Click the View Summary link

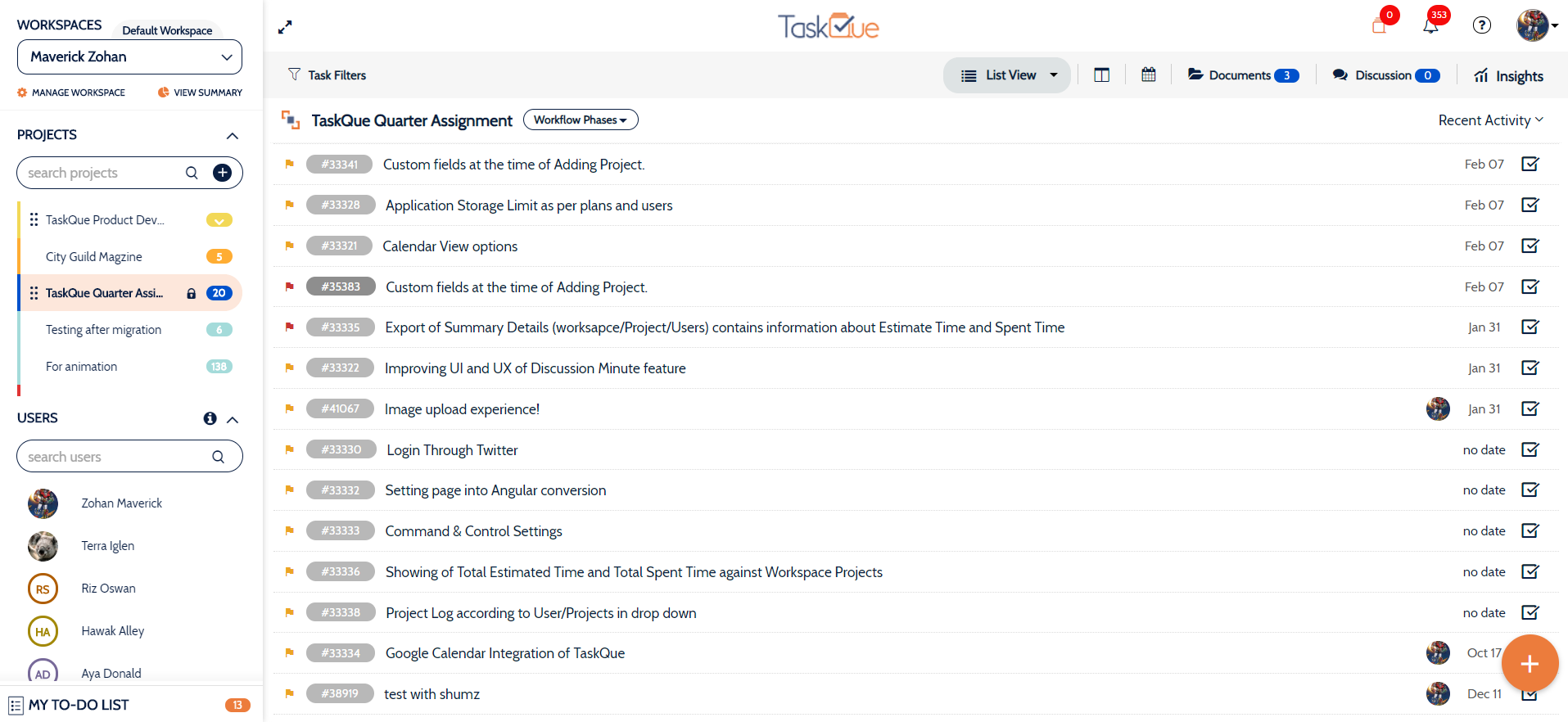(x=201, y=93)
